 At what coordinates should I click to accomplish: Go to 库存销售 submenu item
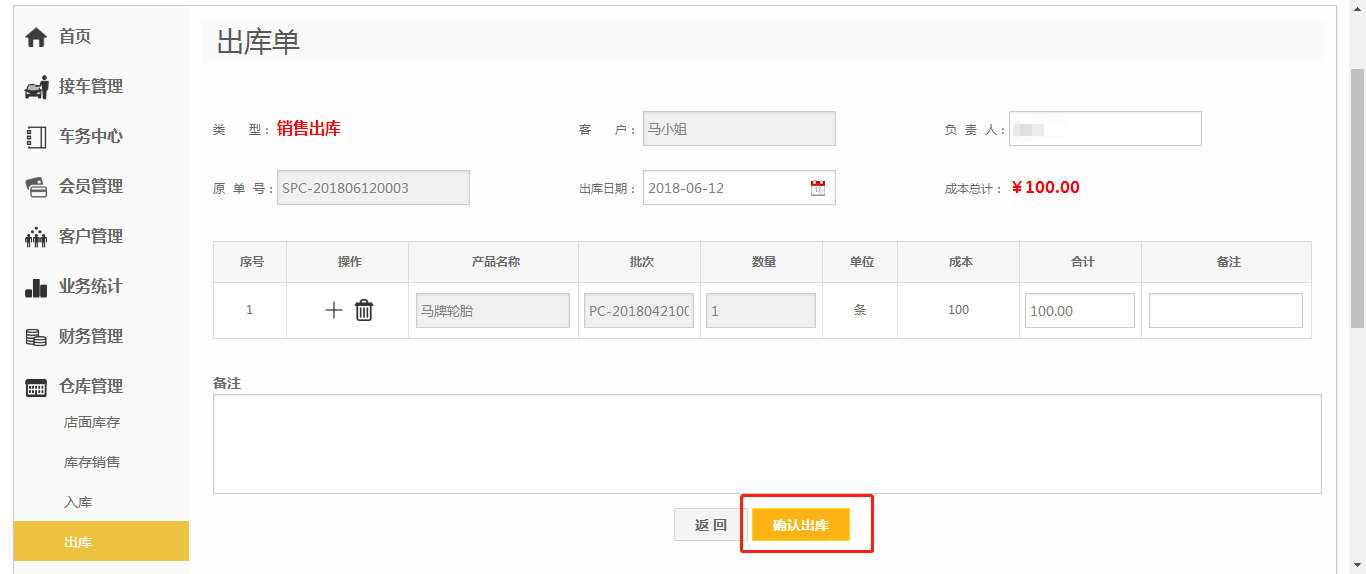point(92,462)
